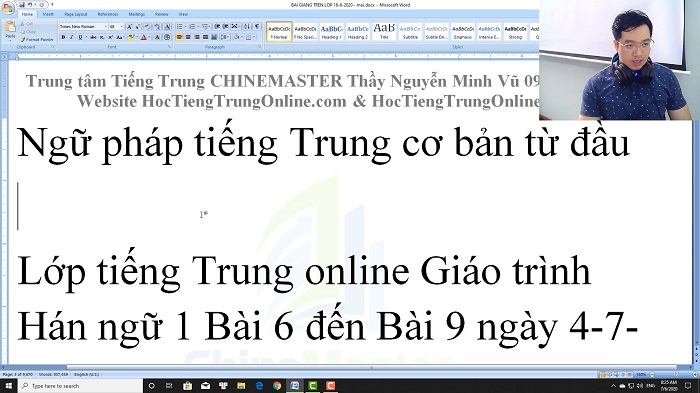This screenshot has width=700, height=393.
Task: Toggle Strikethrough formatting
Action: pos(93,38)
